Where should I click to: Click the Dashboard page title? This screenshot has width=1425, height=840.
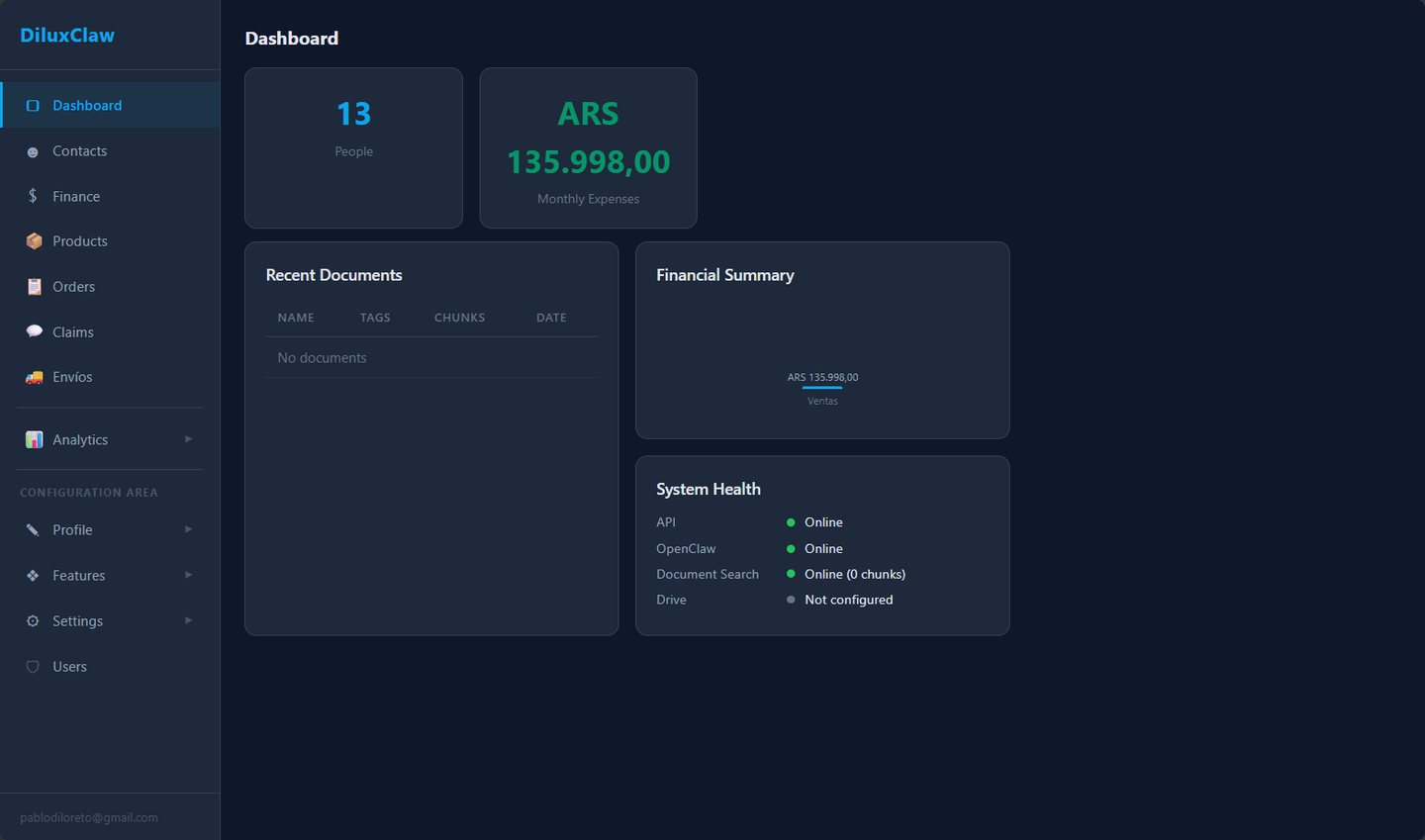tap(292, 39)
